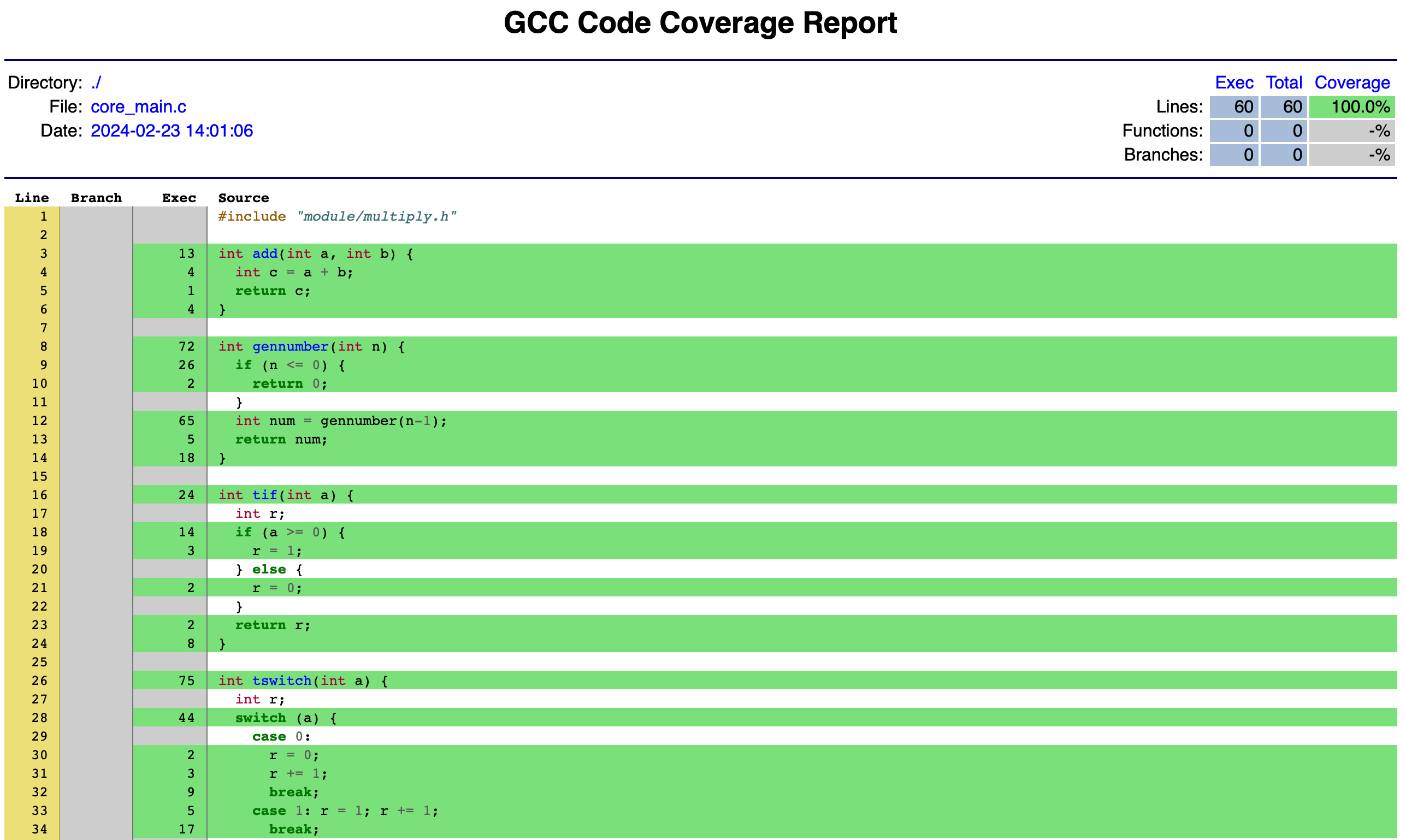Click source line 'return 0;'
This screenshot has height=840, width=1406.
(290, 384)
